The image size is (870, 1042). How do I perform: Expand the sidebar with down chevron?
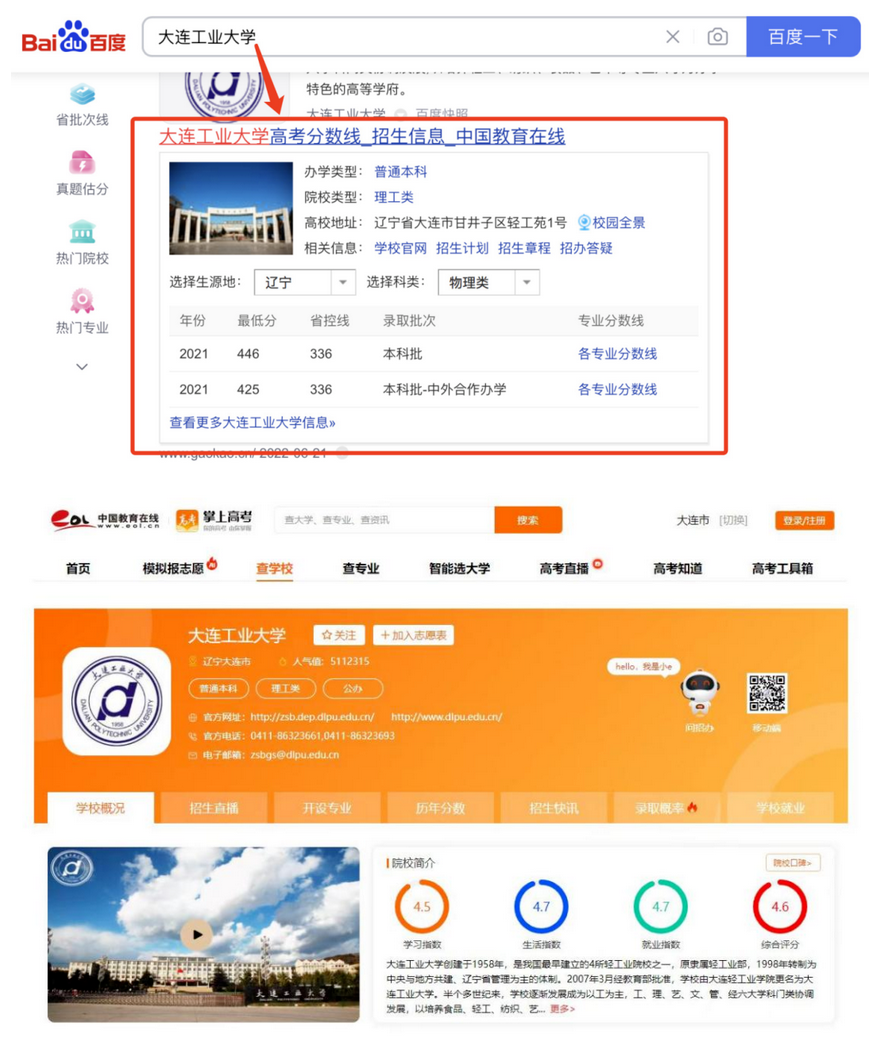pyautogui.click(x=82, y=367)
